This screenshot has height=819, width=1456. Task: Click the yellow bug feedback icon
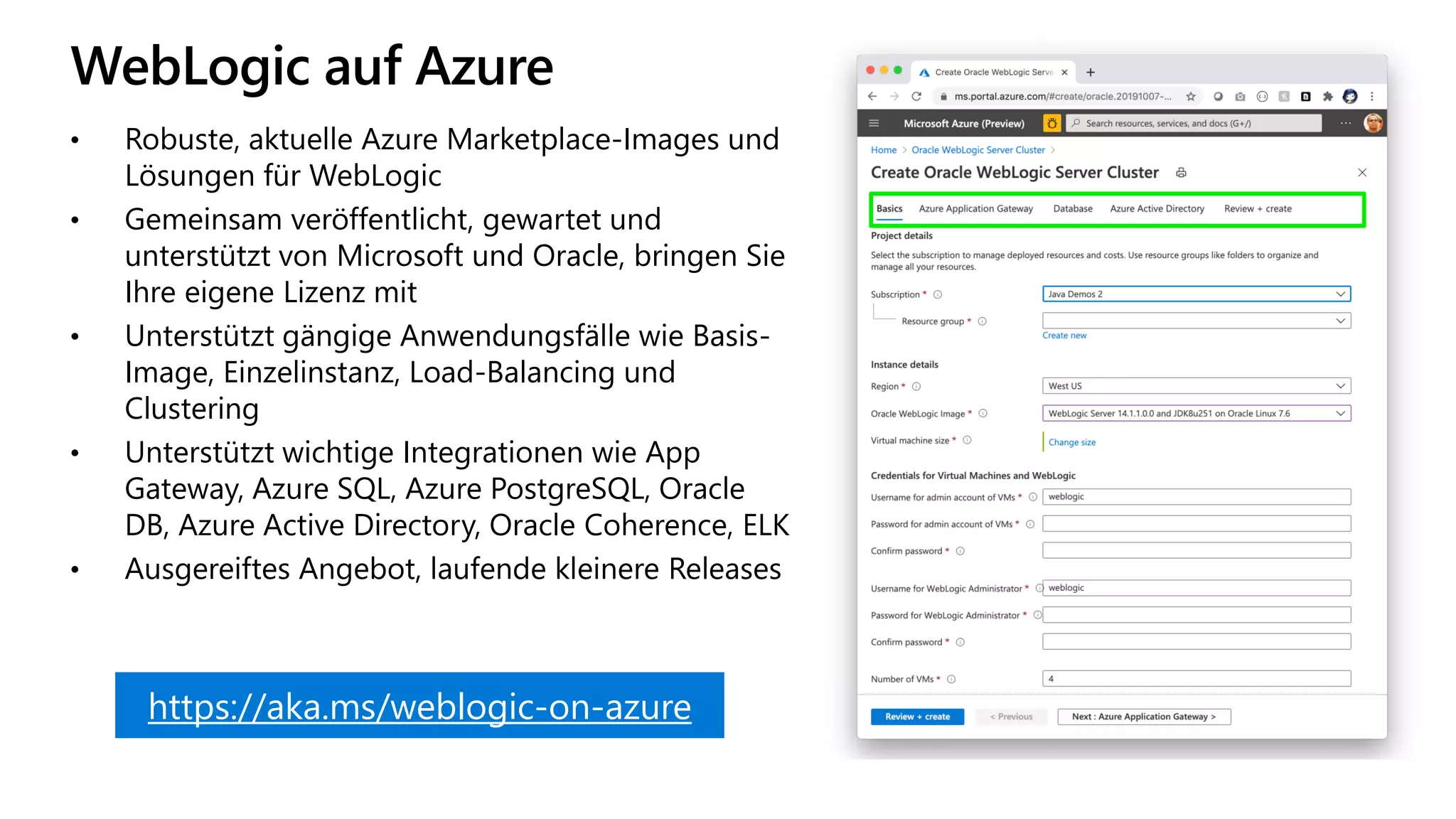tap(1051, 123)
